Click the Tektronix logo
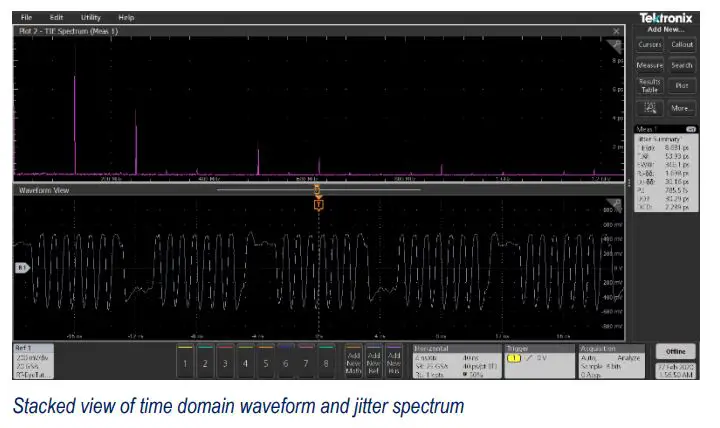The width and height of the screenshot is (720, 428). [666, 18]
